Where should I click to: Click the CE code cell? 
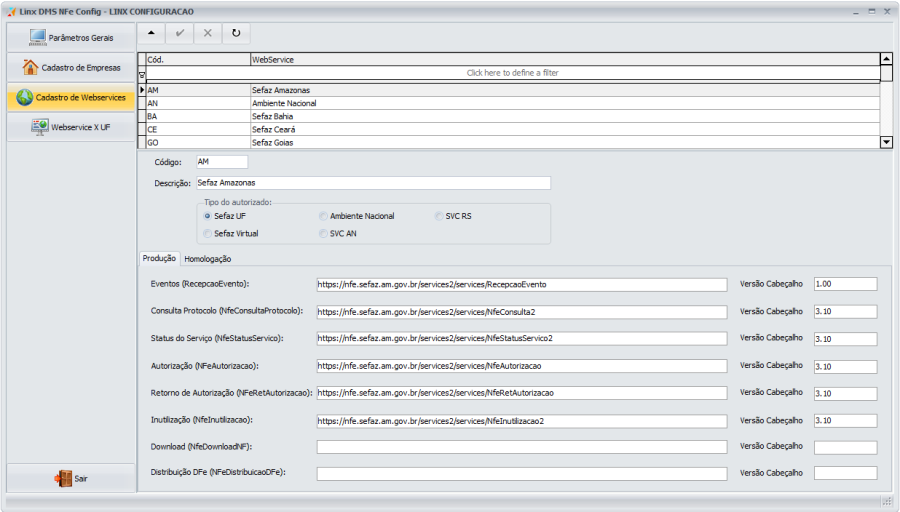coord(198,130)
